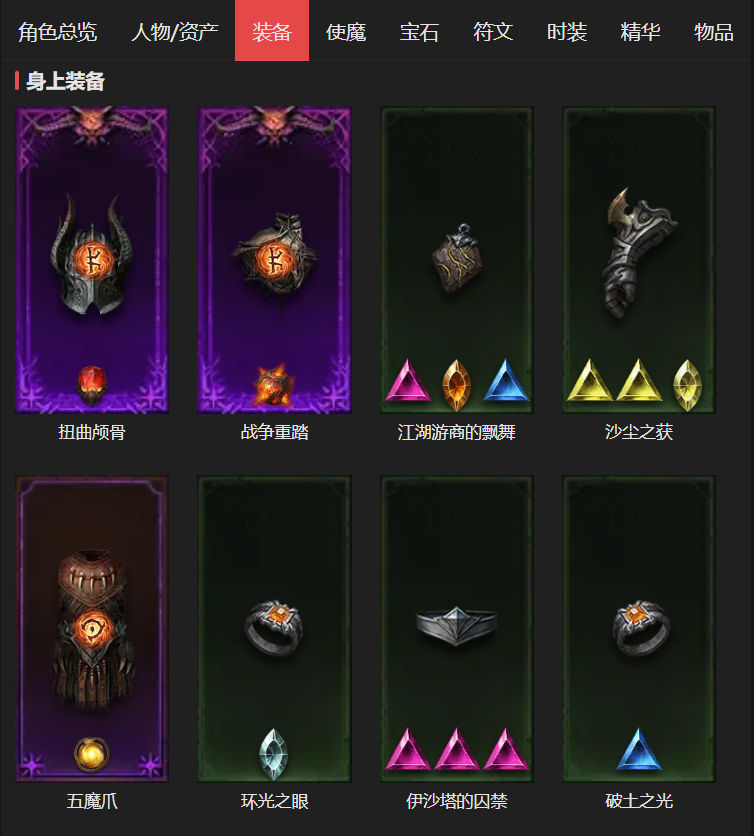Image resolution: width=754 pixels, height=836 pixels.
Task: Open the 宝石 tab
Action: point(419,32)
